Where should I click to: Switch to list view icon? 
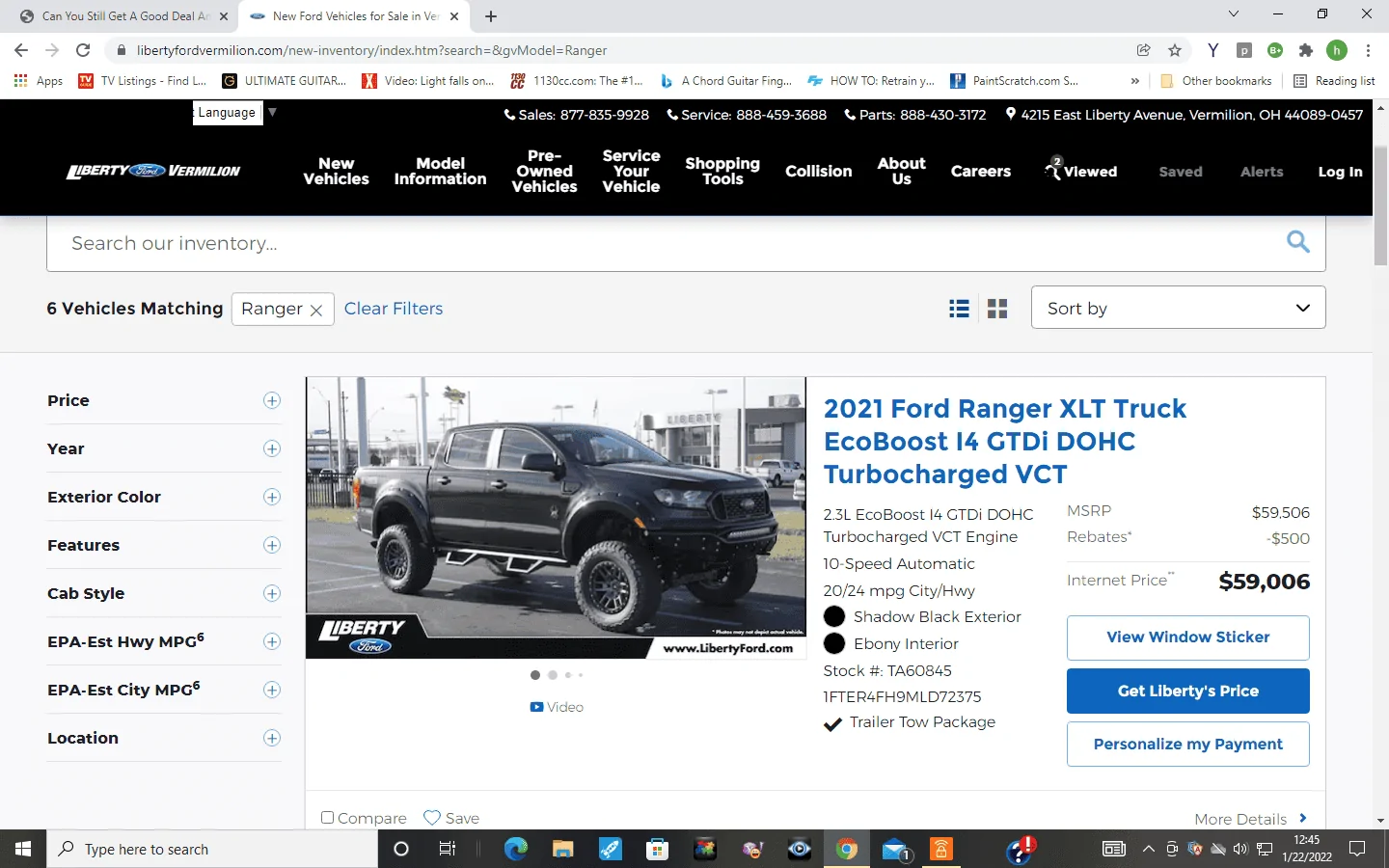click(x=959, y=309)
